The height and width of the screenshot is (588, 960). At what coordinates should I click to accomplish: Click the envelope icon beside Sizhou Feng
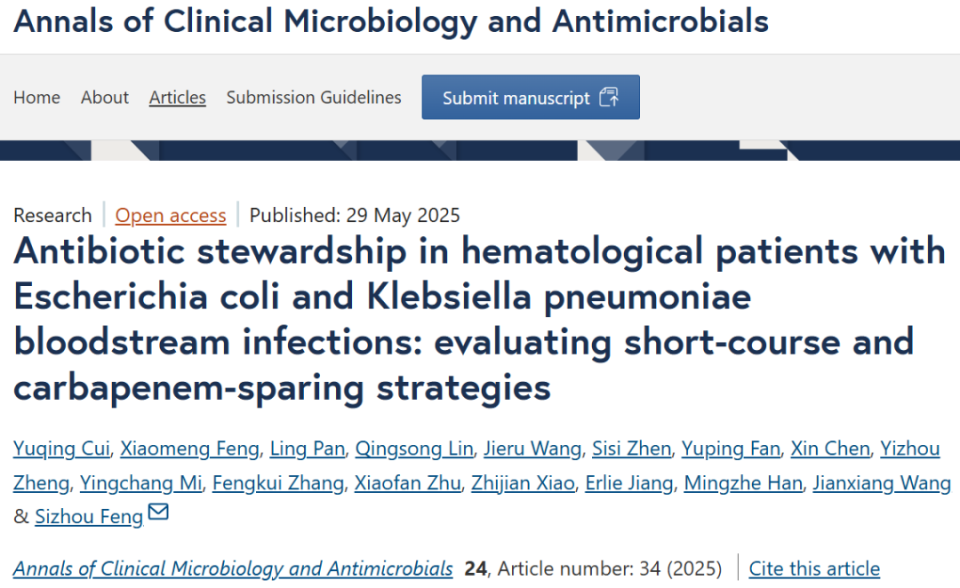(158, 514)
